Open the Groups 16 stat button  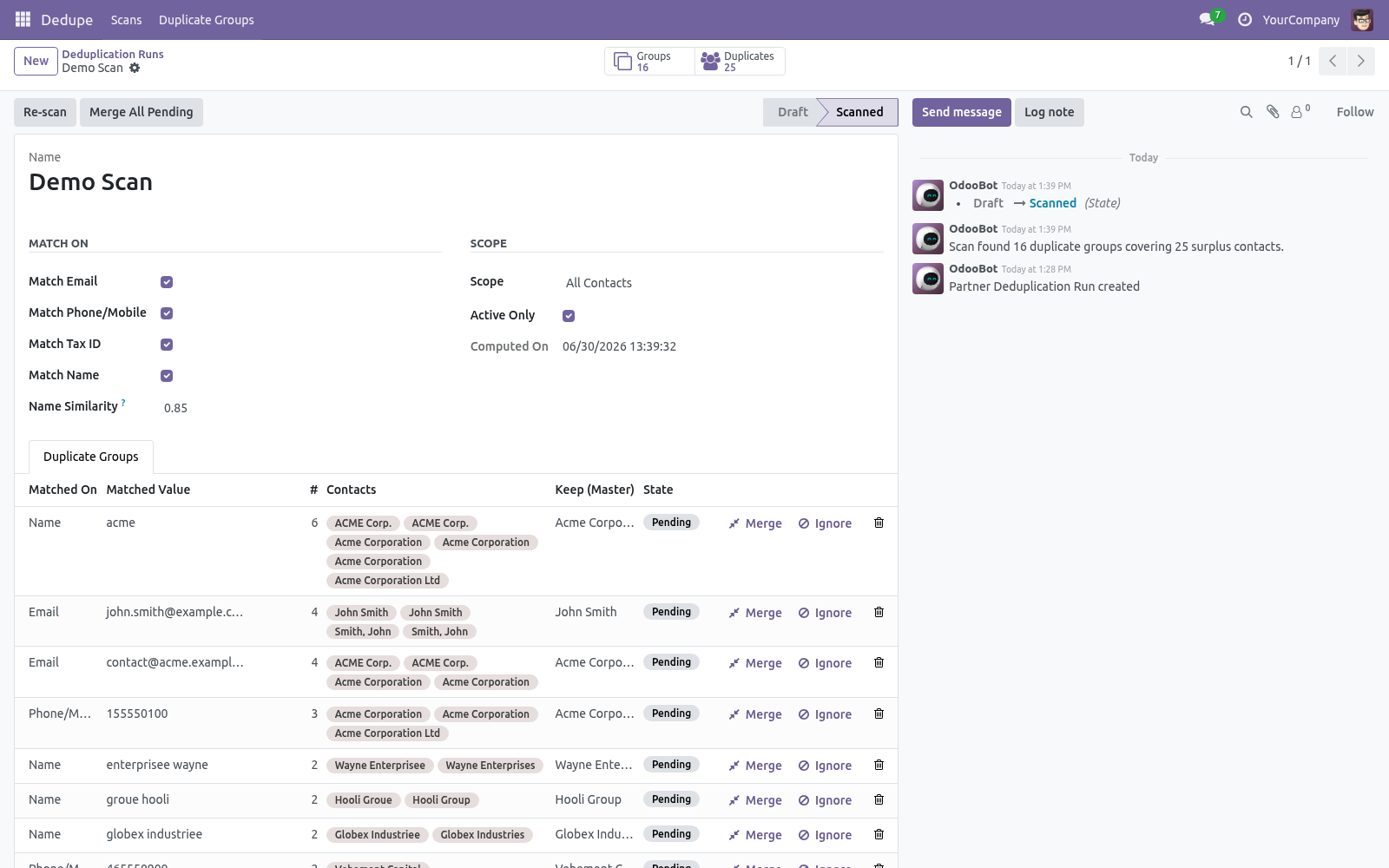tap(649, 61)
